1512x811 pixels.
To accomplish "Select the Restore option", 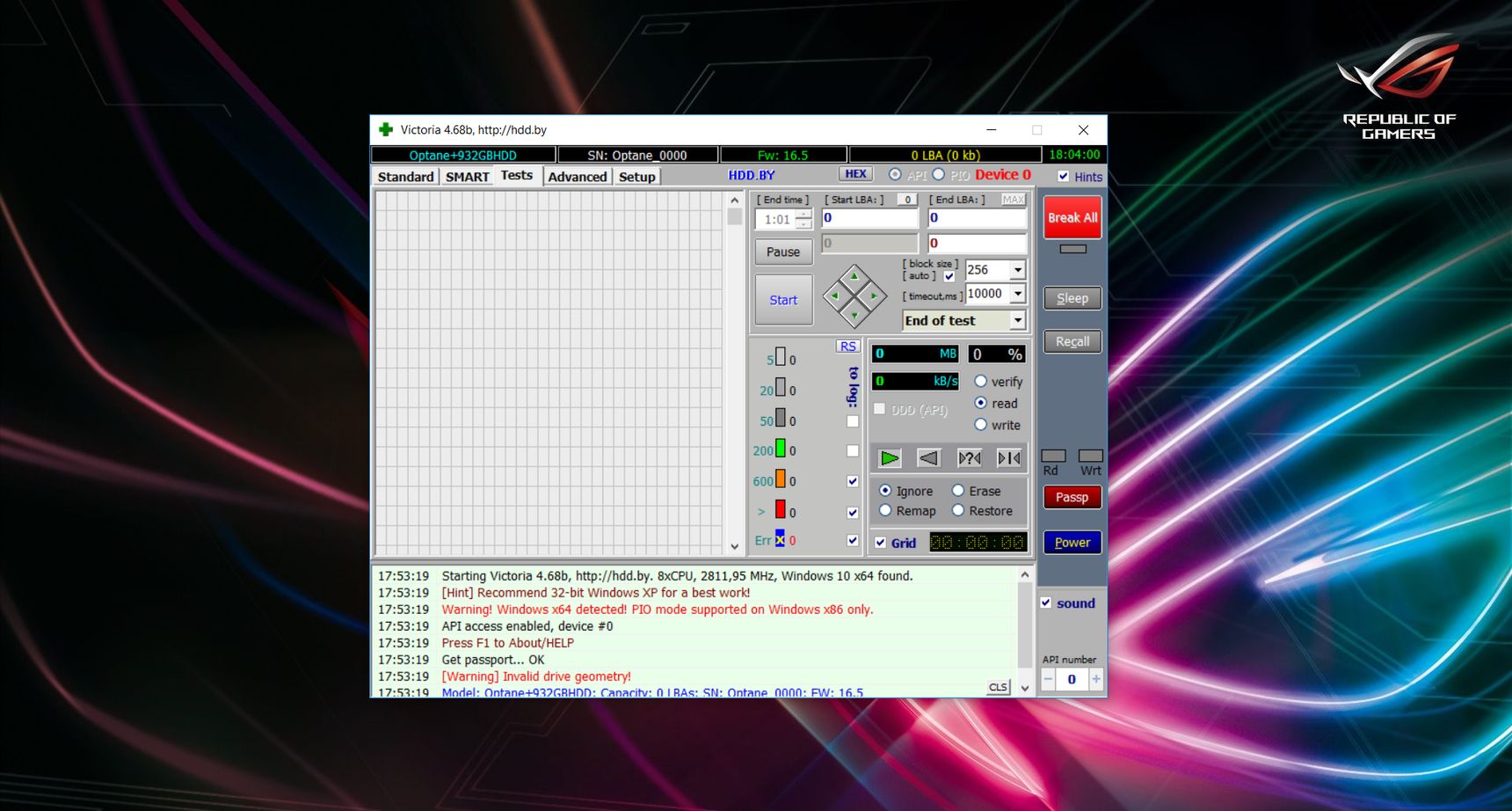I will [958, 510].
